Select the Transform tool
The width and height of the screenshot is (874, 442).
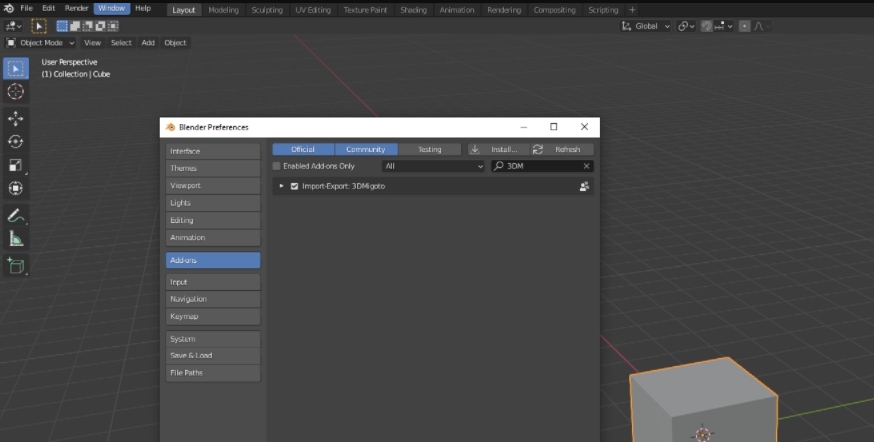tap(16, 188)
